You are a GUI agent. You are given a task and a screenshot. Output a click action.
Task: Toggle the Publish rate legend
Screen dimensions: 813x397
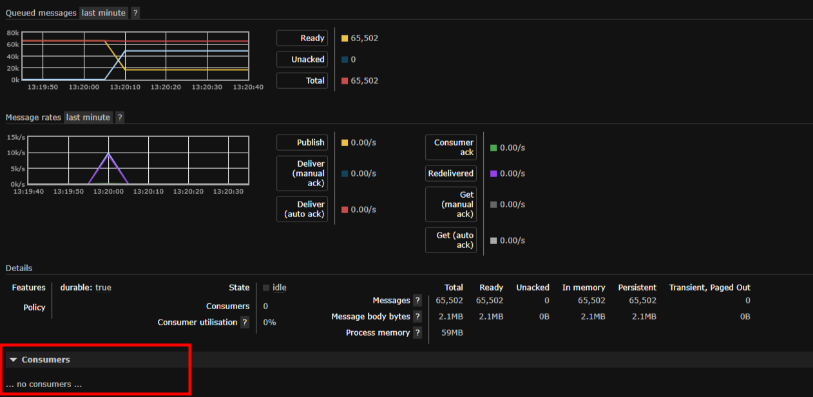coord(302,142)
